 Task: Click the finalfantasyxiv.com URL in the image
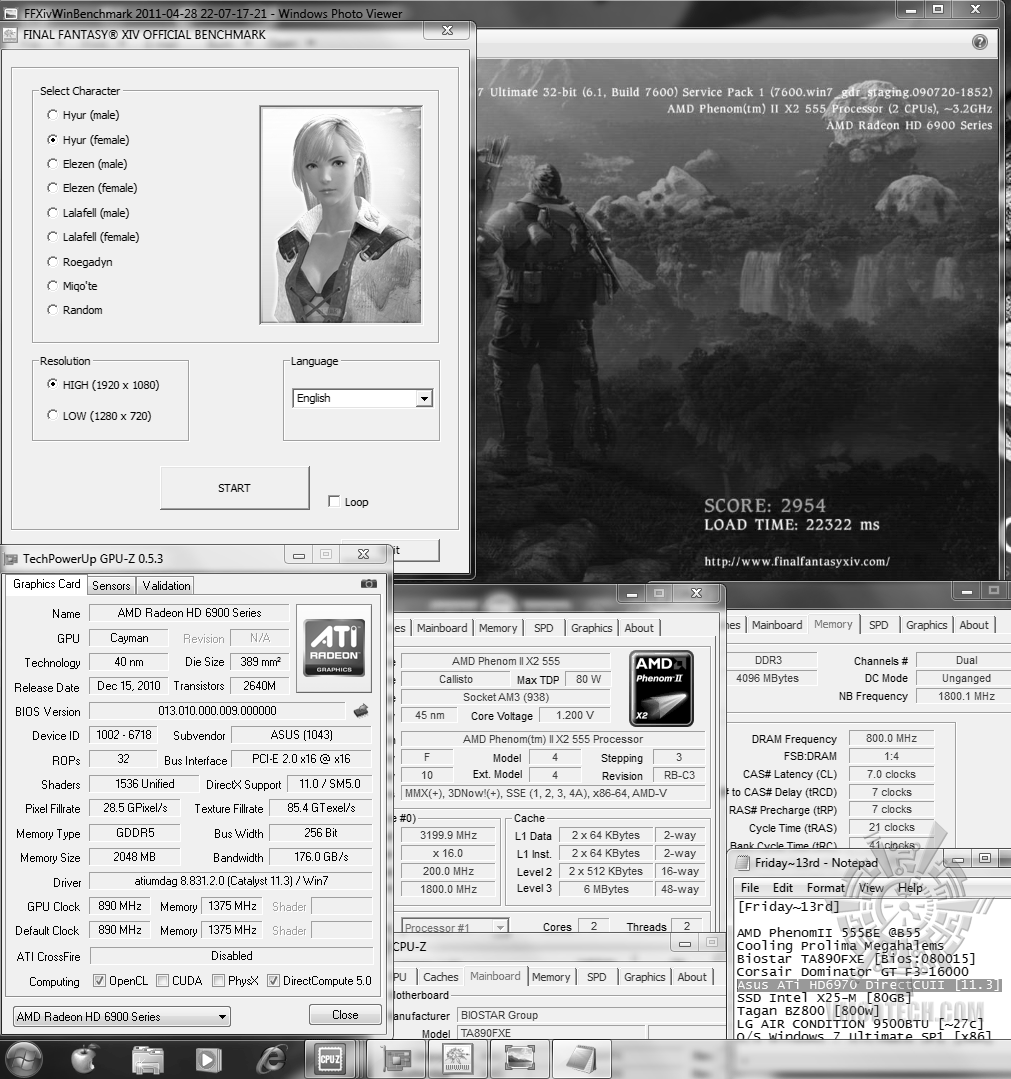797,562
